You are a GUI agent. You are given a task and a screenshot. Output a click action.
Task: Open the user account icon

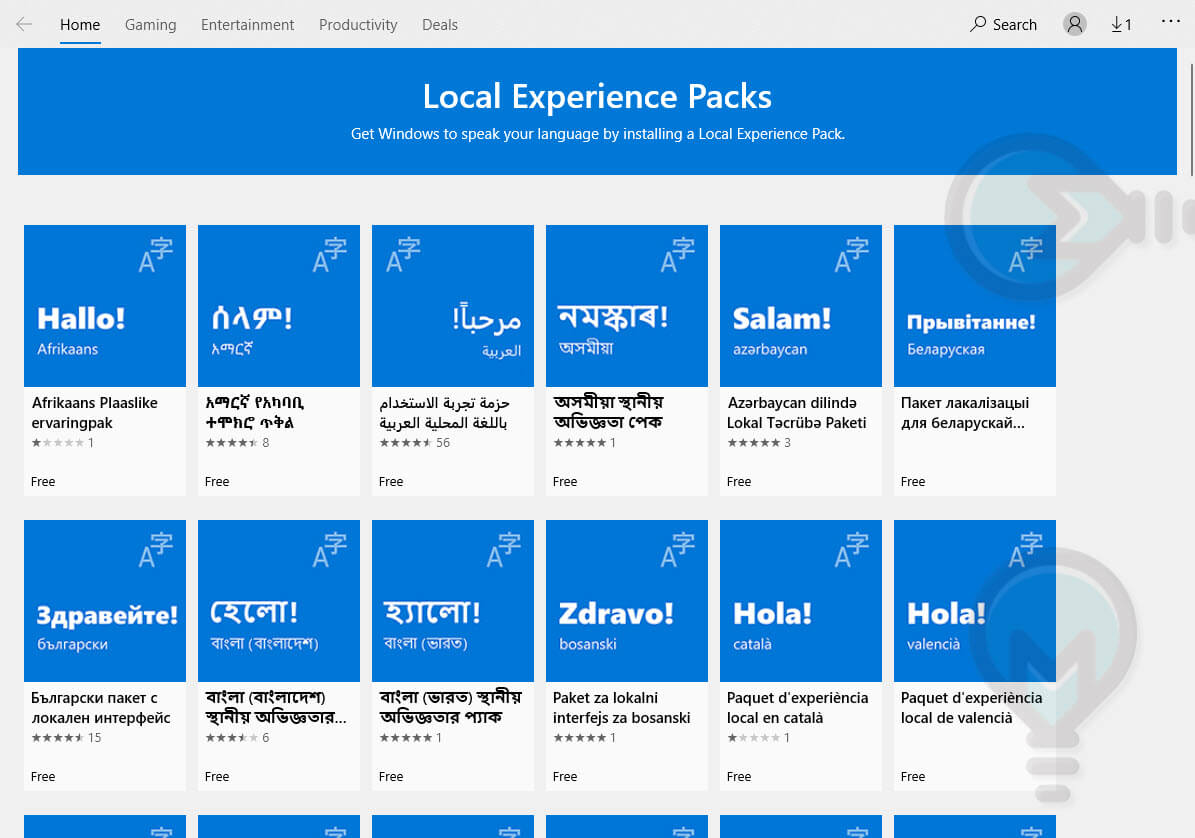pyautogui.click(x=1075, y=24)
